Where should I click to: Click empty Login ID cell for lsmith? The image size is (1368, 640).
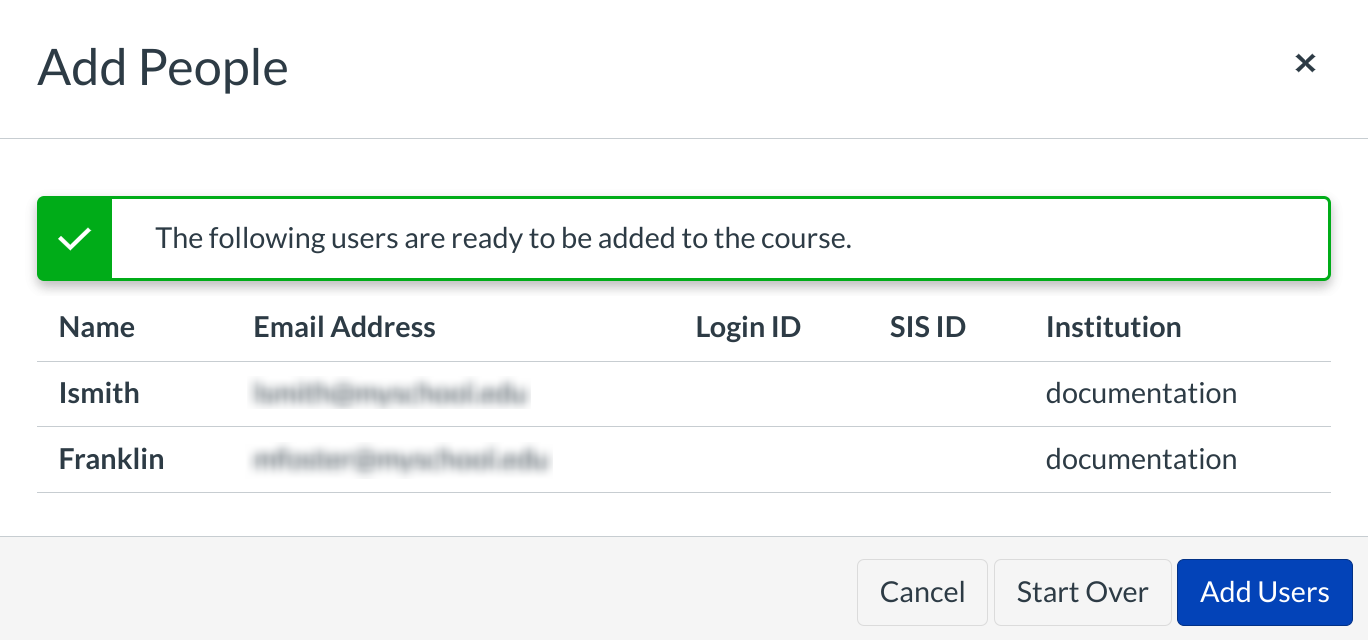[x=748, y=393]
